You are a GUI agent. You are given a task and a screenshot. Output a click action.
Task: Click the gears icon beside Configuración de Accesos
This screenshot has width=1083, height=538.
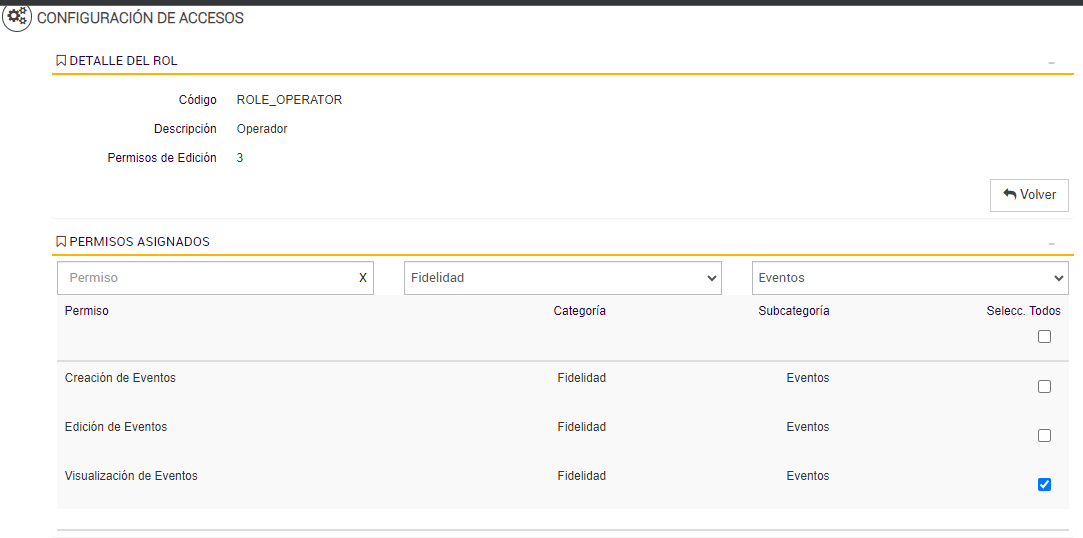(x=17, y=17)
